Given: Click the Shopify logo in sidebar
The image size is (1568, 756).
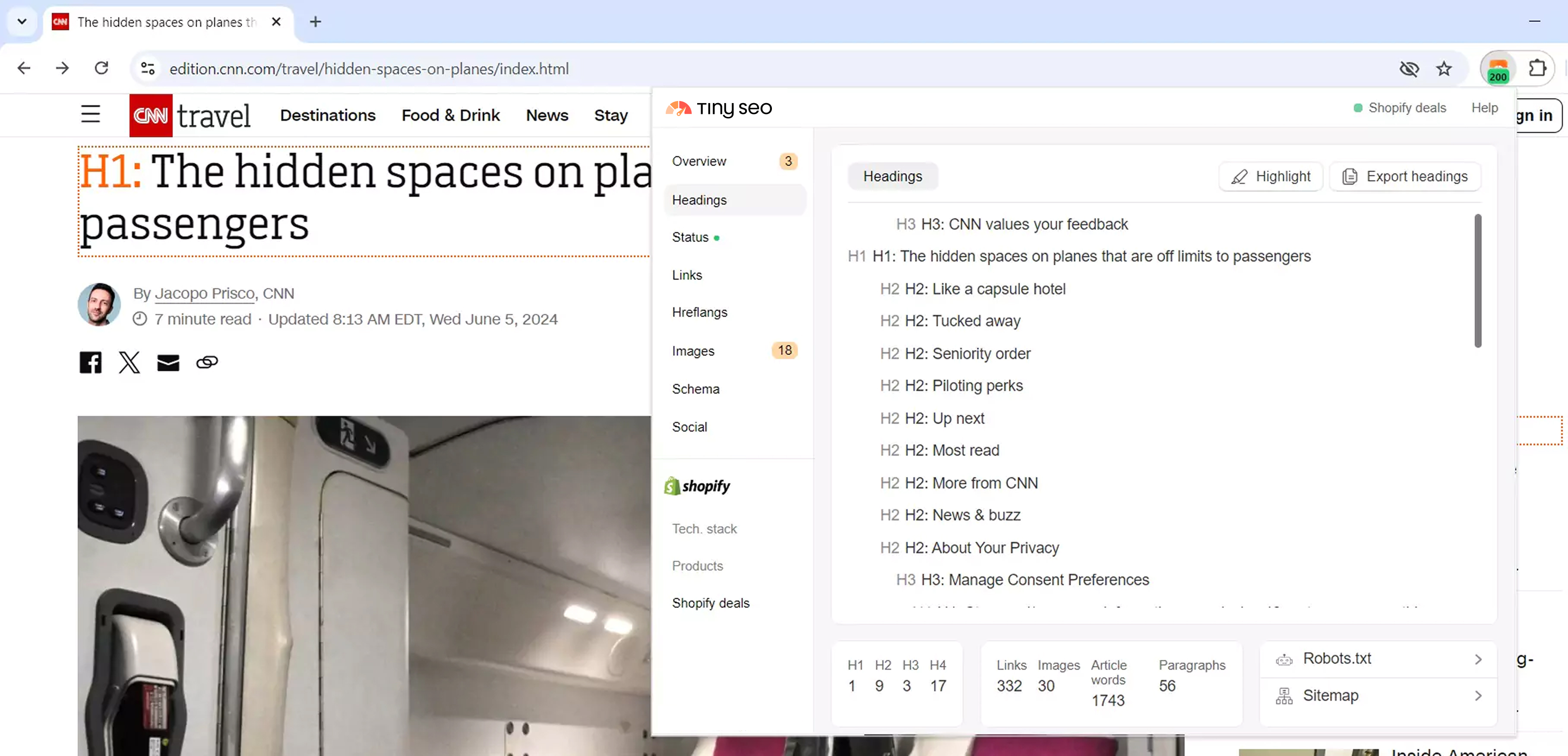Looking at the screenshot, I should (698, 486).
